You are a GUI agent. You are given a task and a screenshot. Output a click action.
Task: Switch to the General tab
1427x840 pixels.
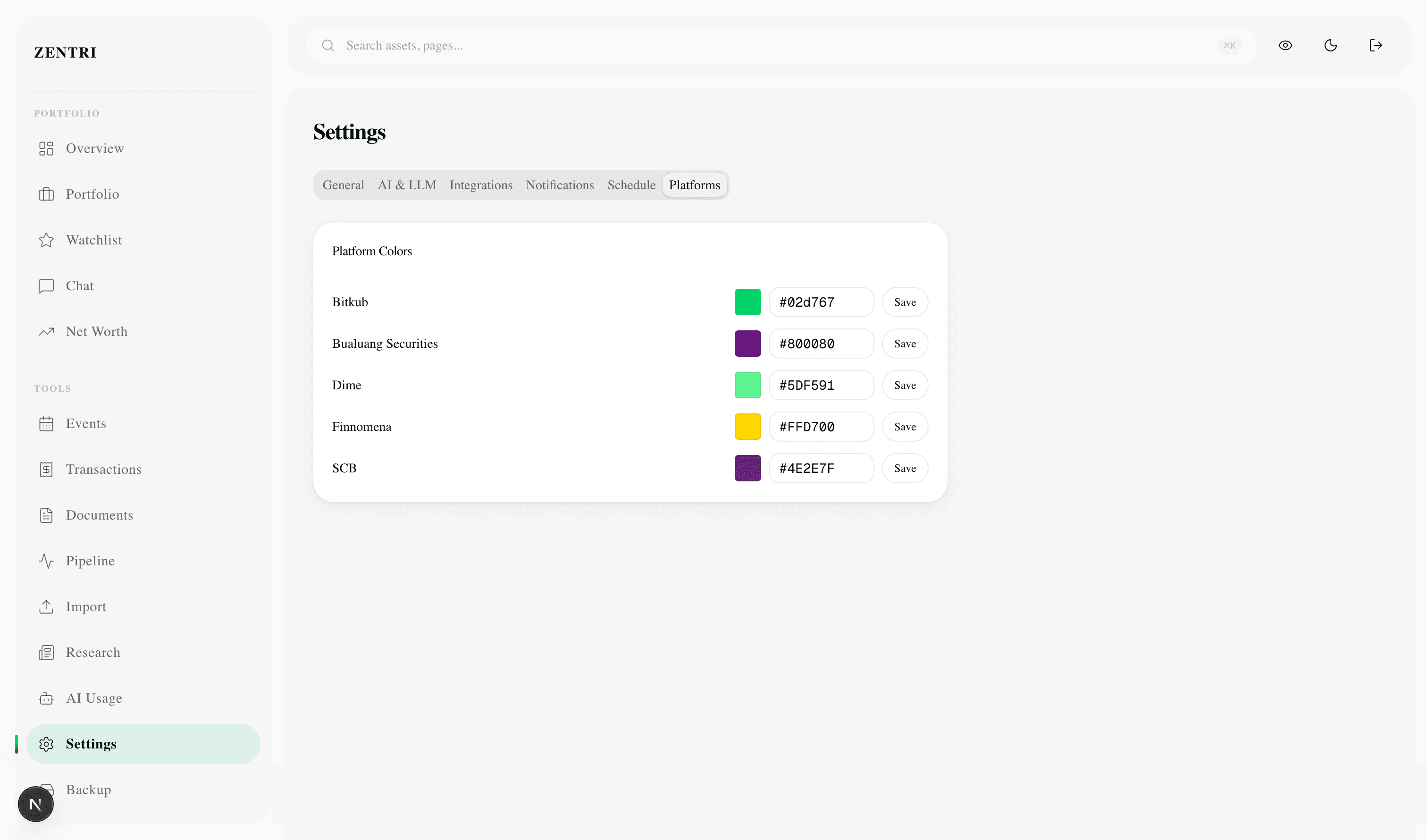click(x=343, y=185)
